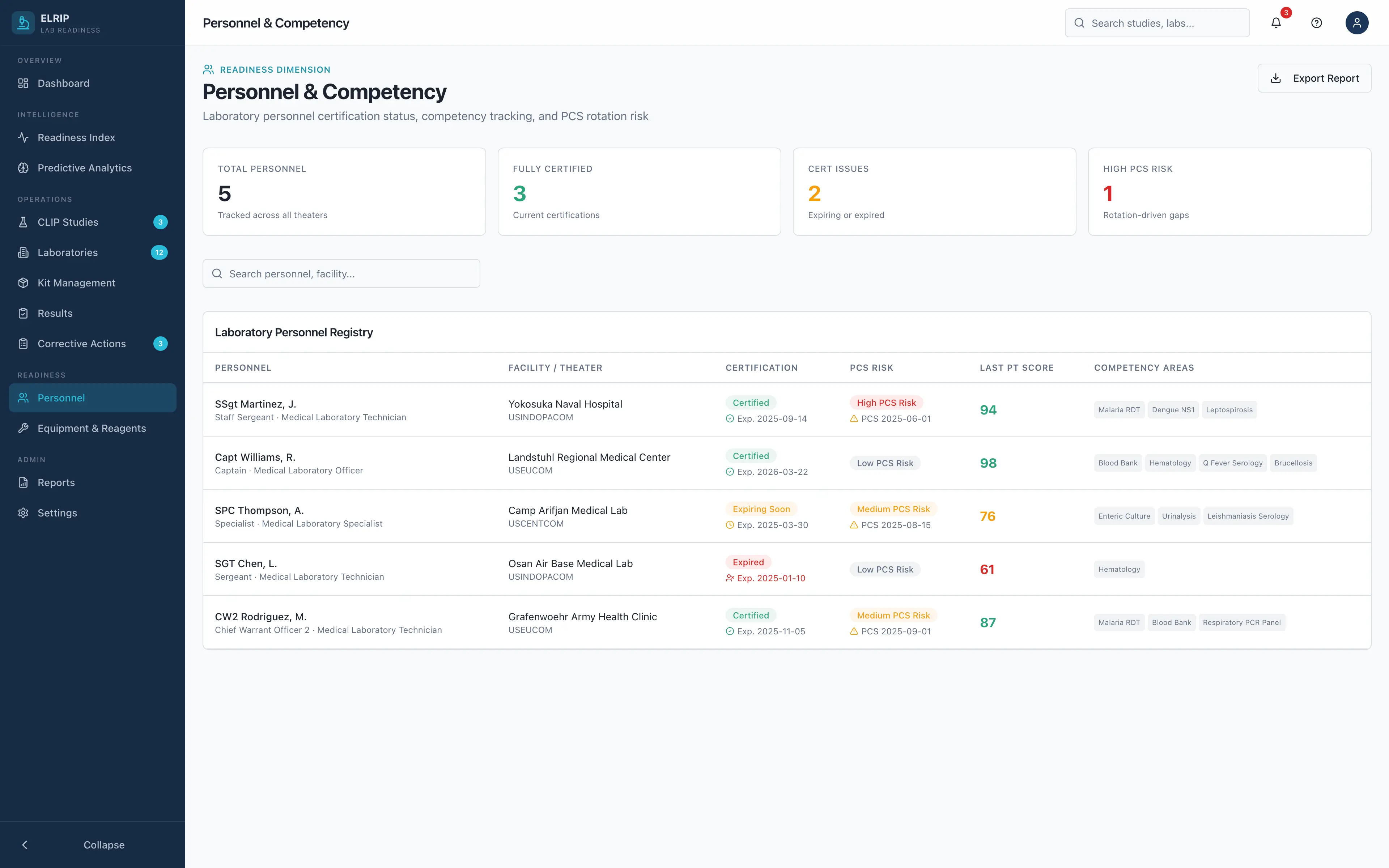
Task: Click the help question-mark icon
Action: click(1316, 22)
